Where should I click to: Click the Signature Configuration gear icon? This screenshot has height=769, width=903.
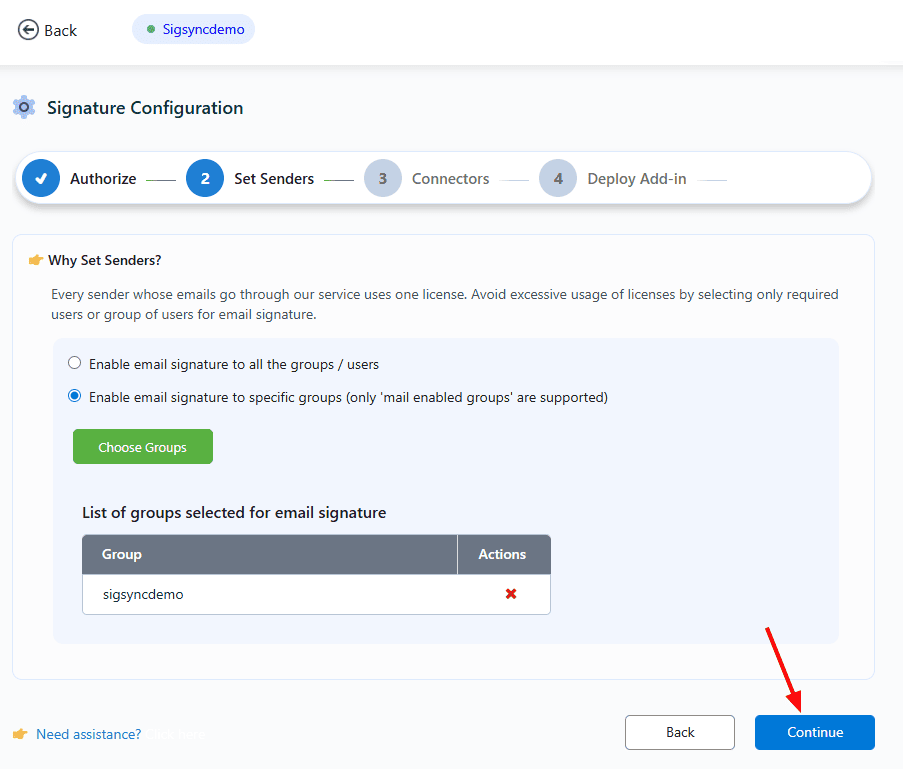24,107
